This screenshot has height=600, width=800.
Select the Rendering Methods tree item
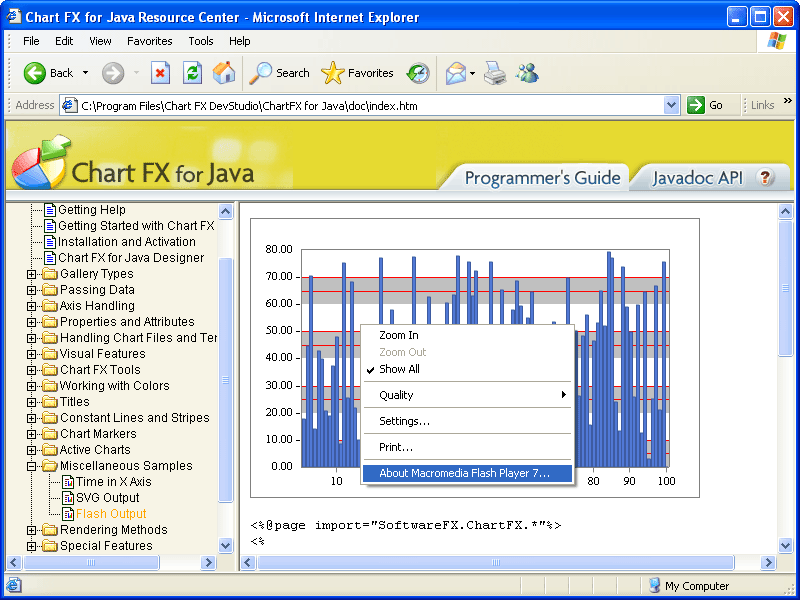(114, 530)
